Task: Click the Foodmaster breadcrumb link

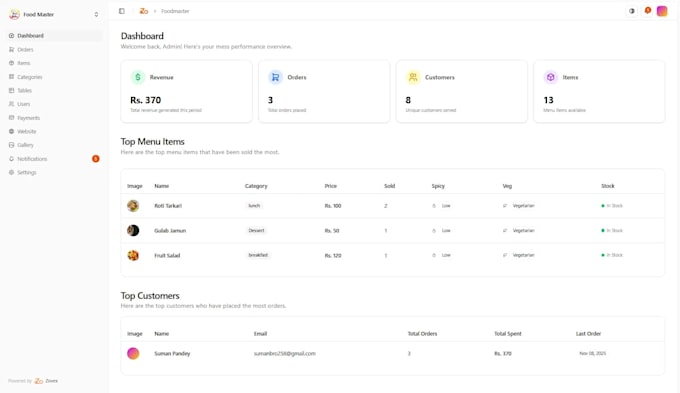Action: pos(175,11)
